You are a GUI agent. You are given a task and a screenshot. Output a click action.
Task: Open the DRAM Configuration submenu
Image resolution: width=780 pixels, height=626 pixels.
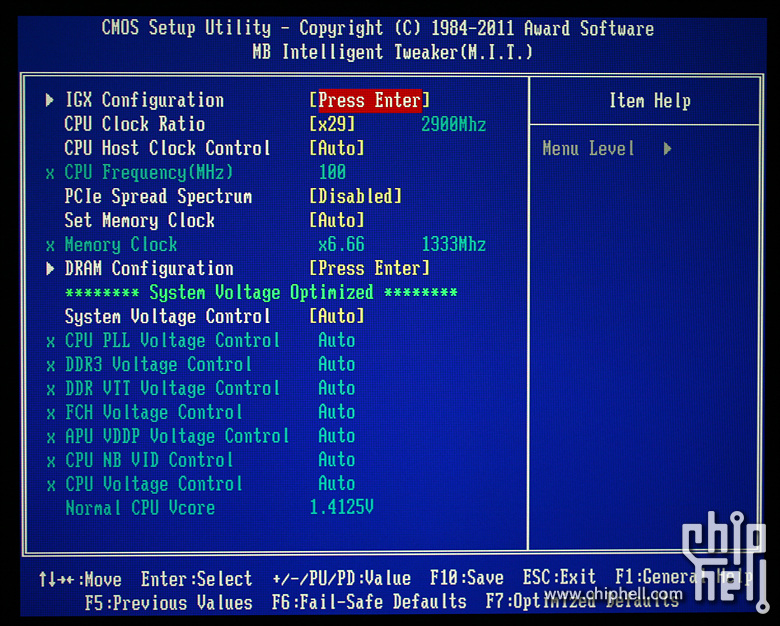149,269
